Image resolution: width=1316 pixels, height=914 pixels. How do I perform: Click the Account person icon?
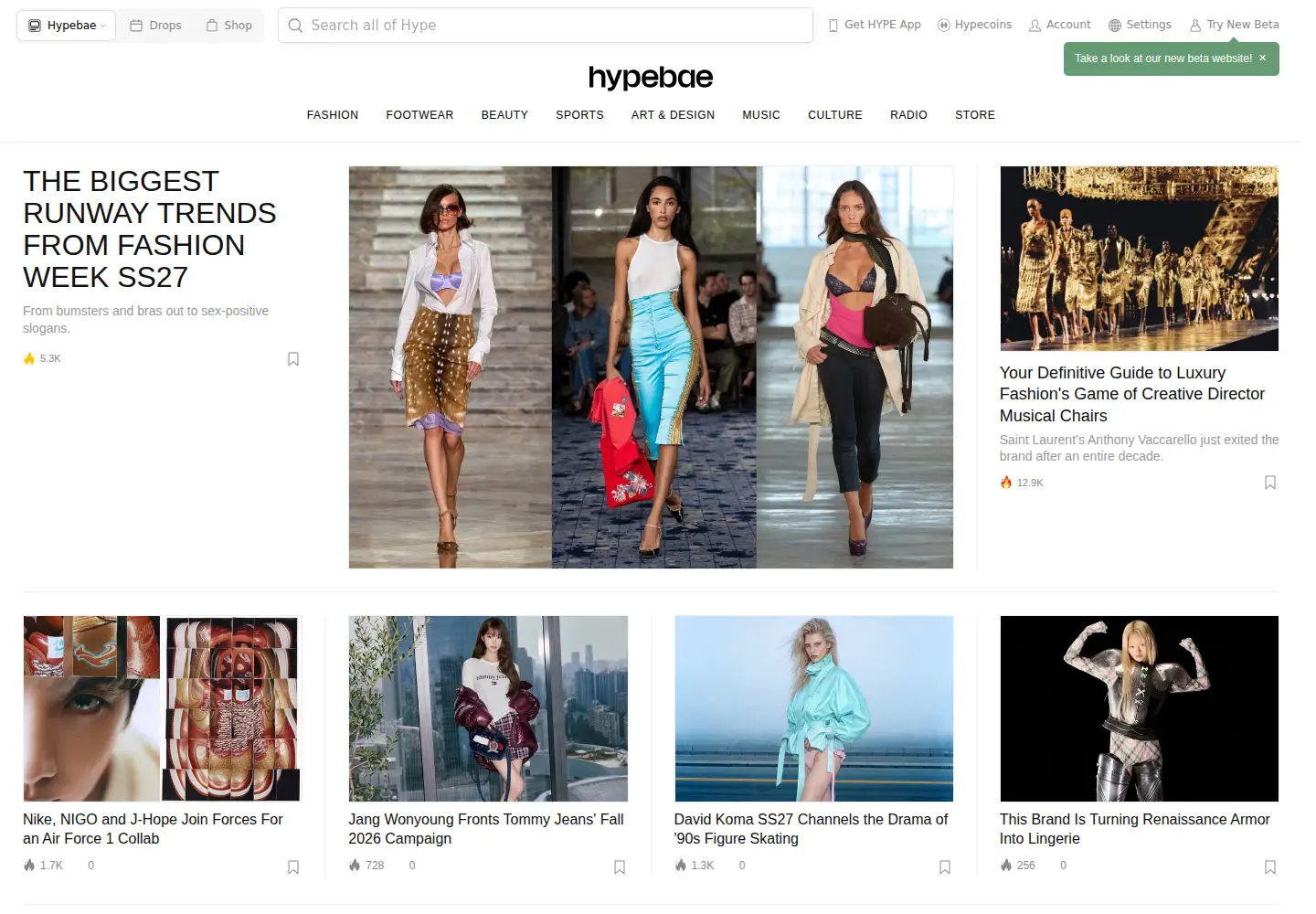tap(1035, 26)
